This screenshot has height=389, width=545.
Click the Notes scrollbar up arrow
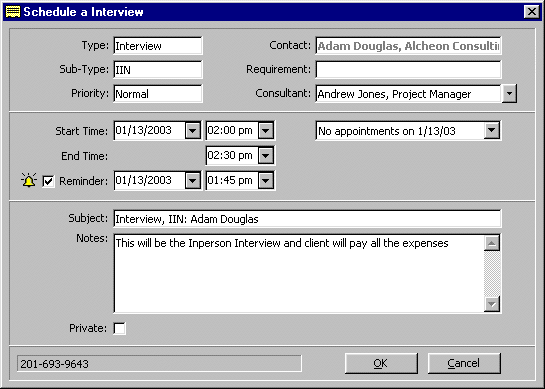tap(491, 243)
